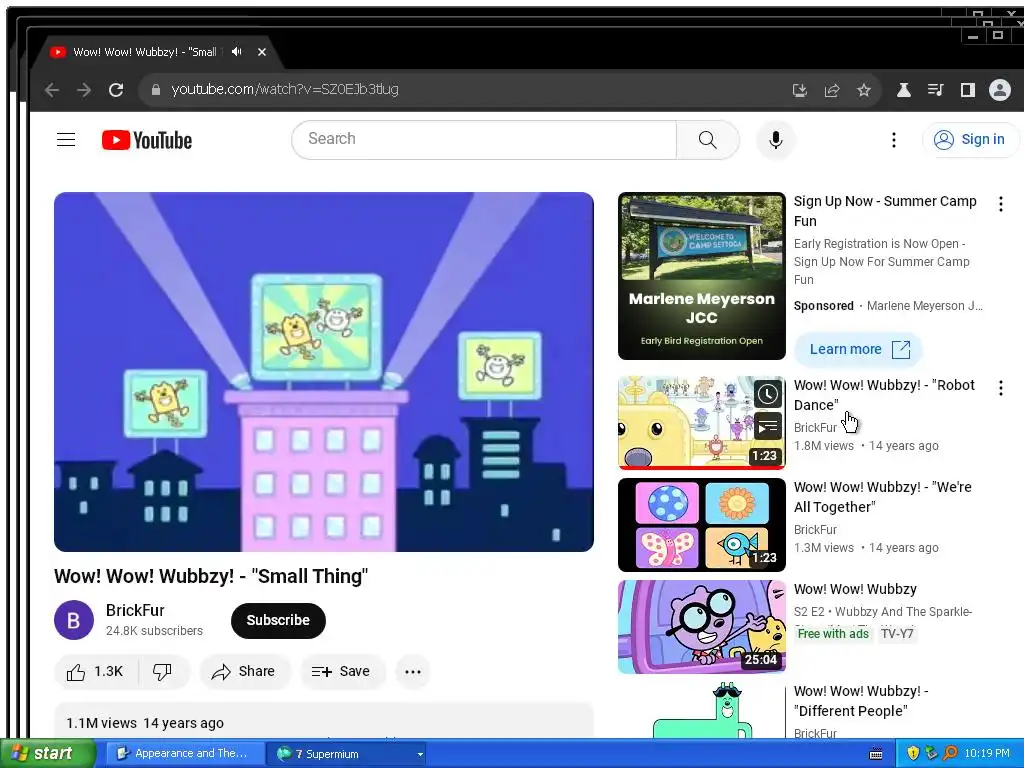The image size is (1024, 768).
Task: Open the YouTube guide hamburger menu
Action: point(66,140)
